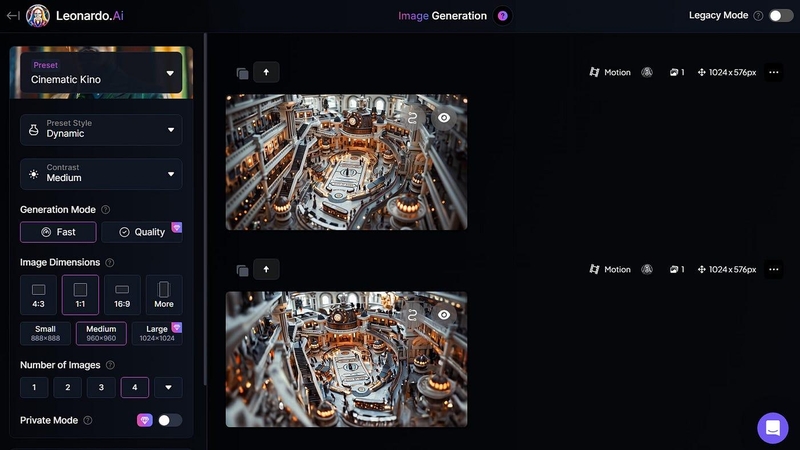
Task: Expand the Preset Style Dynamic dropdown
Action: point(101,129)
